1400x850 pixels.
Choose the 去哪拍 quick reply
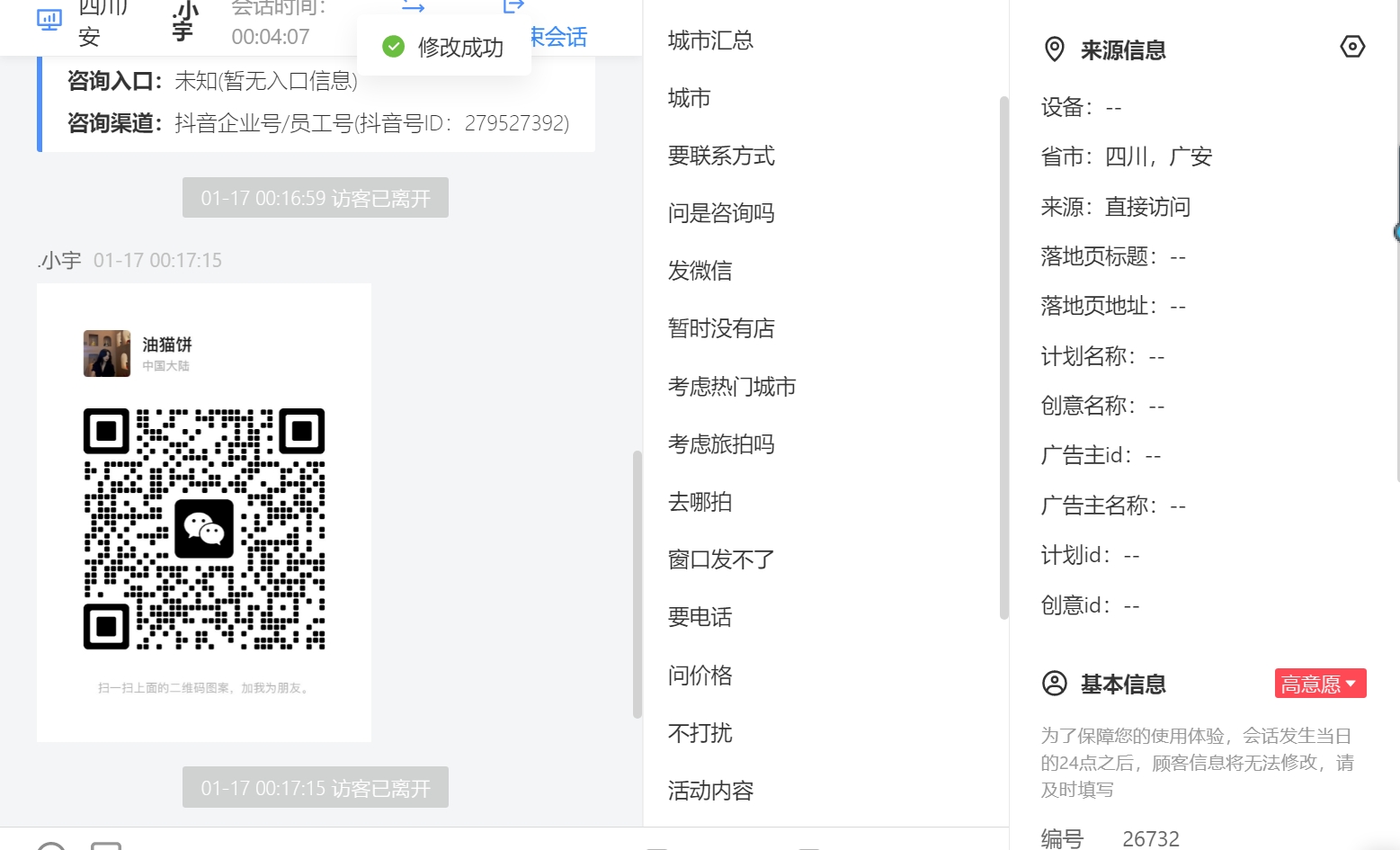tap(700, 502)
